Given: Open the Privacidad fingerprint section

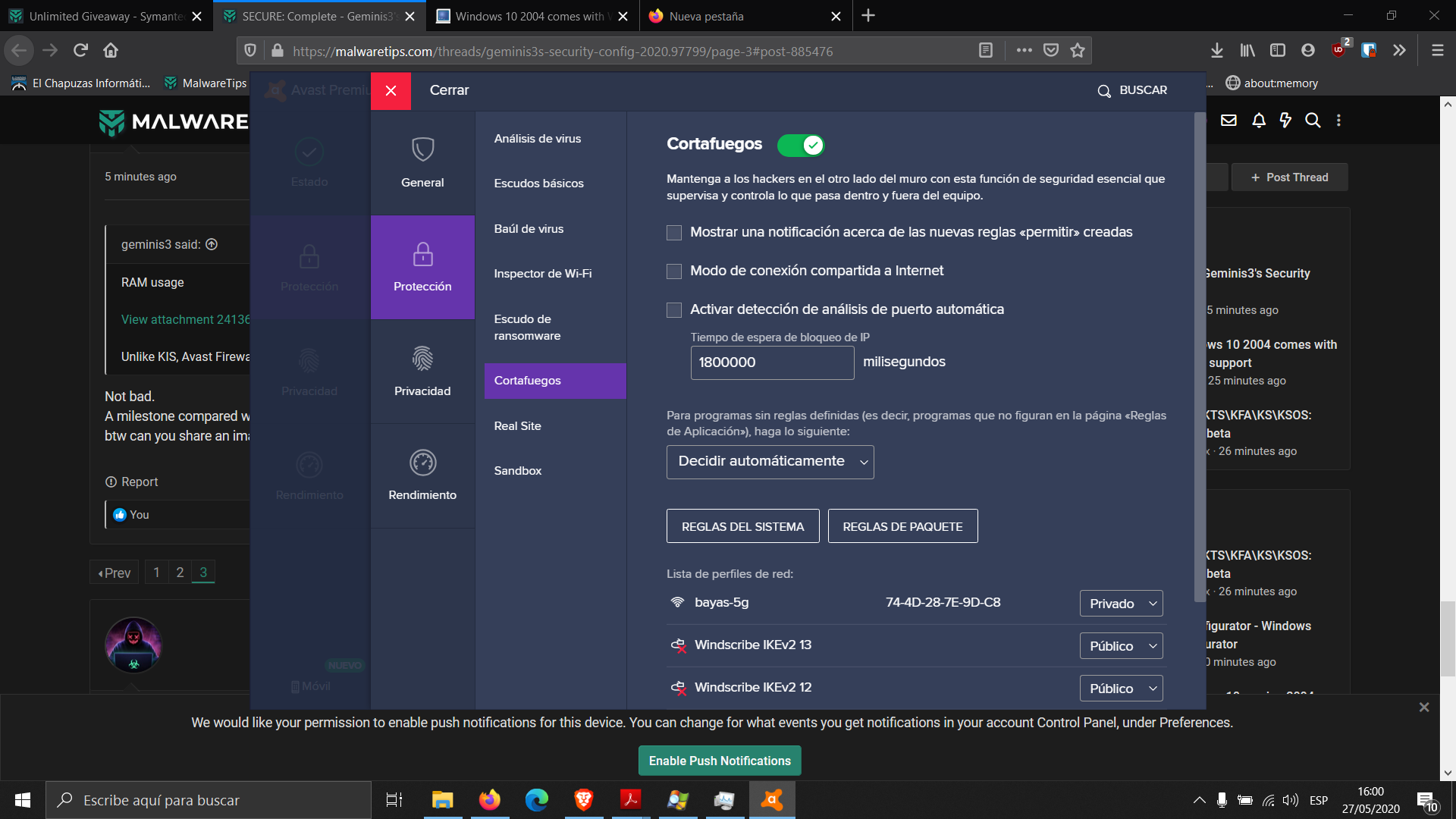Looking at the screenshot, I should click(x=422, y=371).
